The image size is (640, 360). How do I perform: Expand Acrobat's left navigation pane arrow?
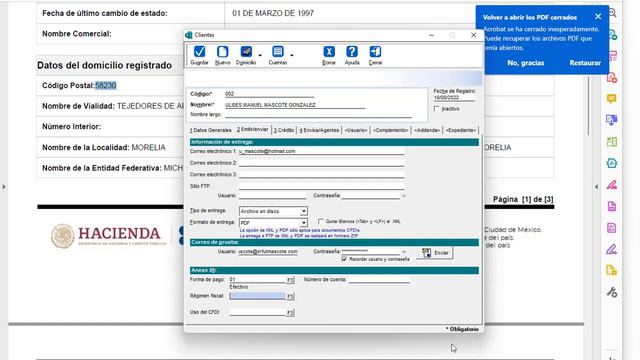[x=4, y=187]
